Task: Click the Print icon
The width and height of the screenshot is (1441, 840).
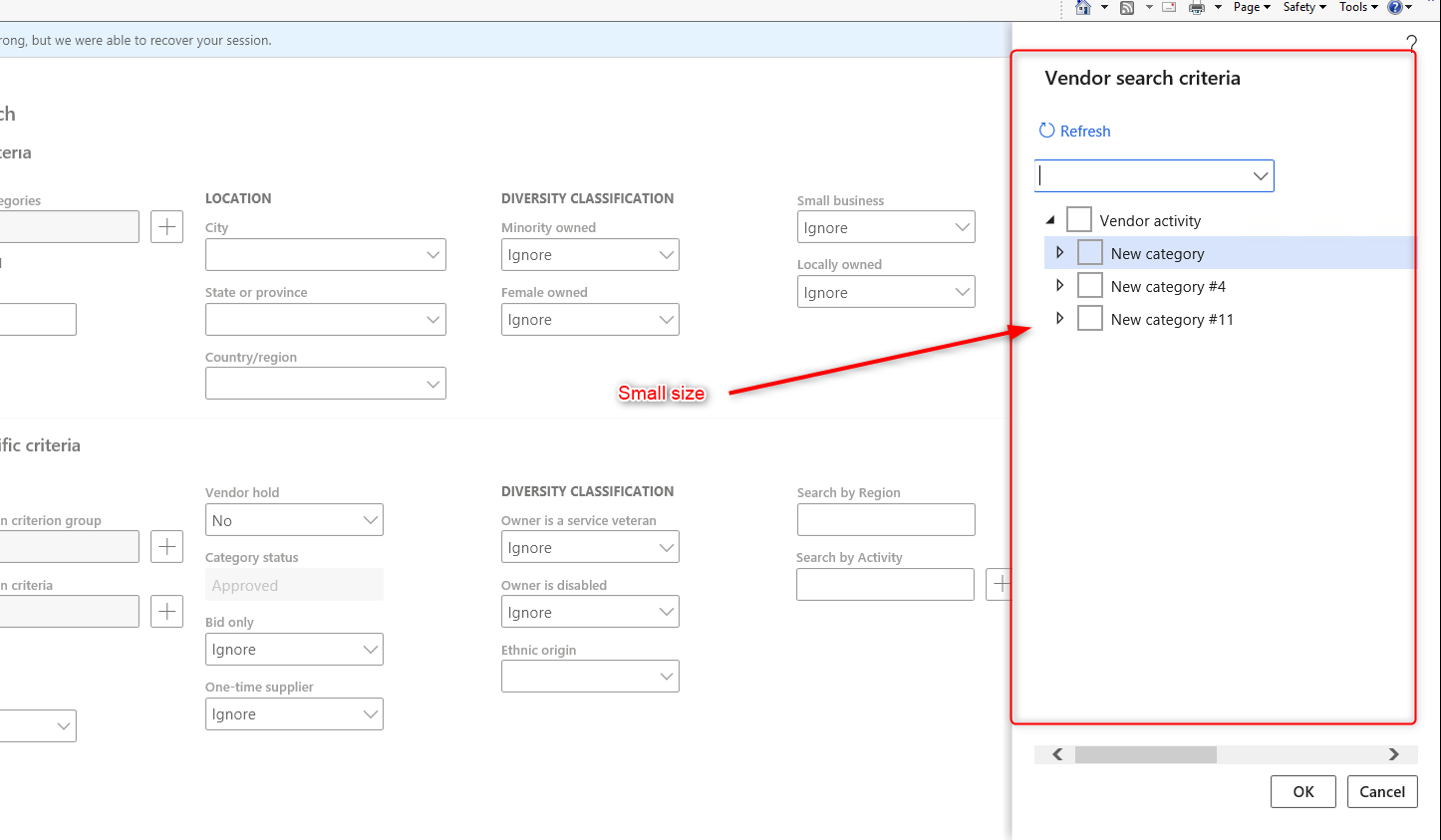Action: coord(1195,7)
